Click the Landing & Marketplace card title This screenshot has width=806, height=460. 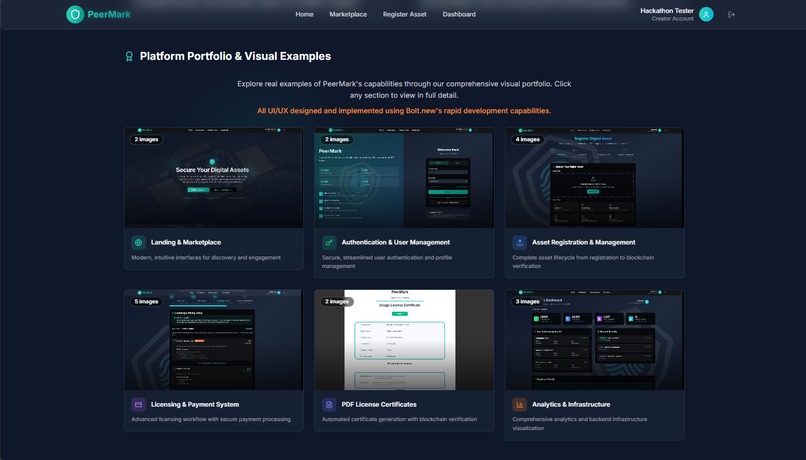[186, 242]
